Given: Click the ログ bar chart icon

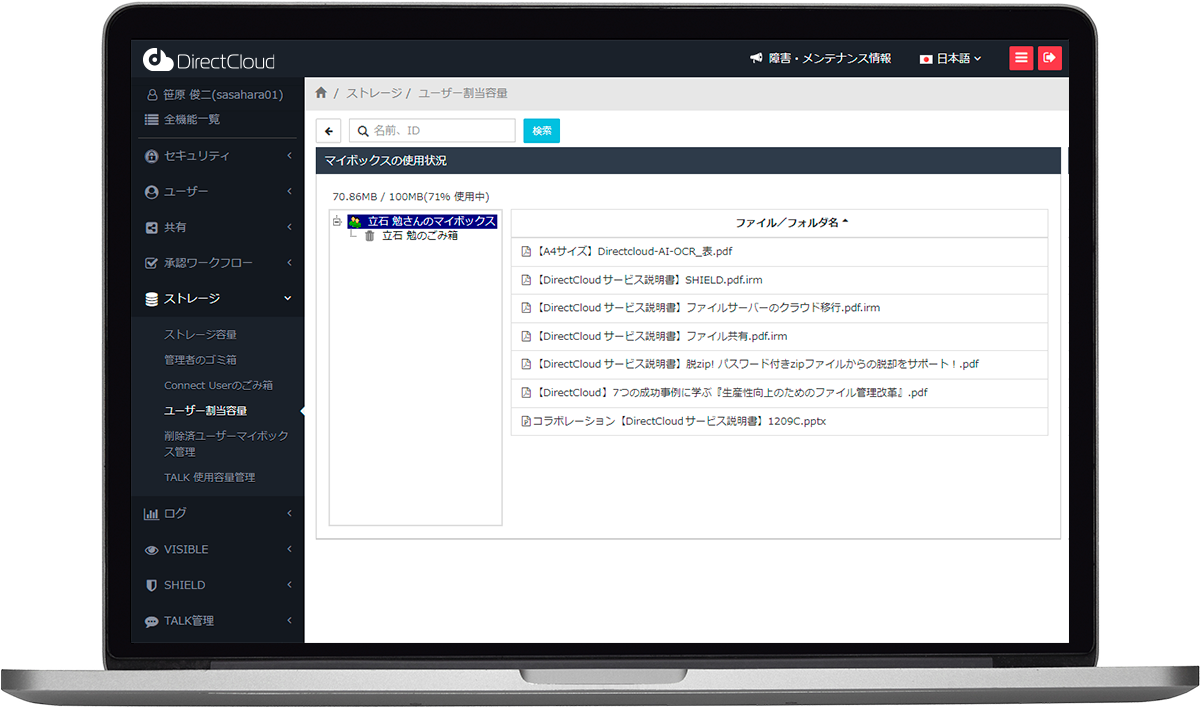Looking at the screenshot, I should [151, 514].
